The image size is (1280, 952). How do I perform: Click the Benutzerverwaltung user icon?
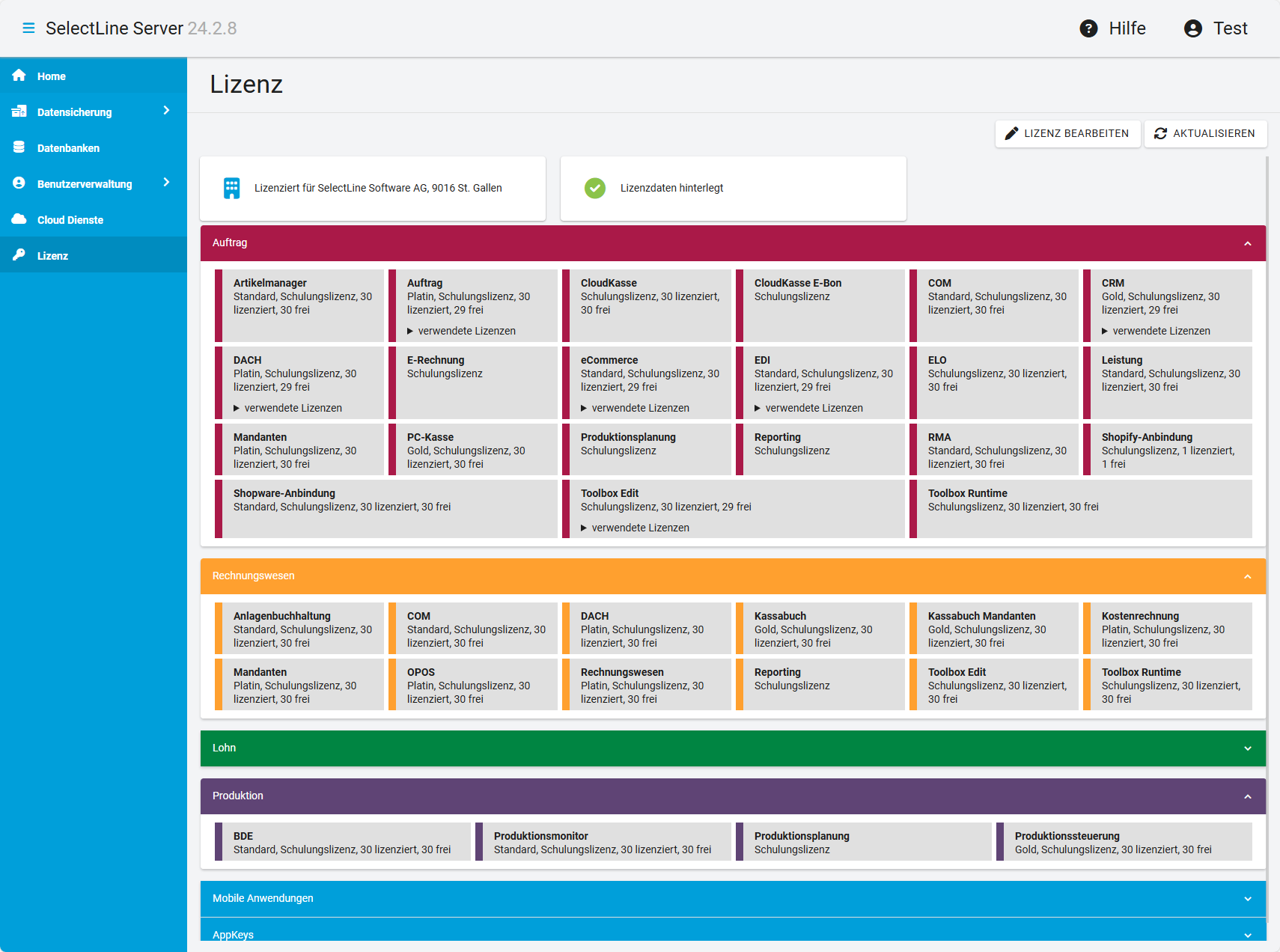click(19, 183)
